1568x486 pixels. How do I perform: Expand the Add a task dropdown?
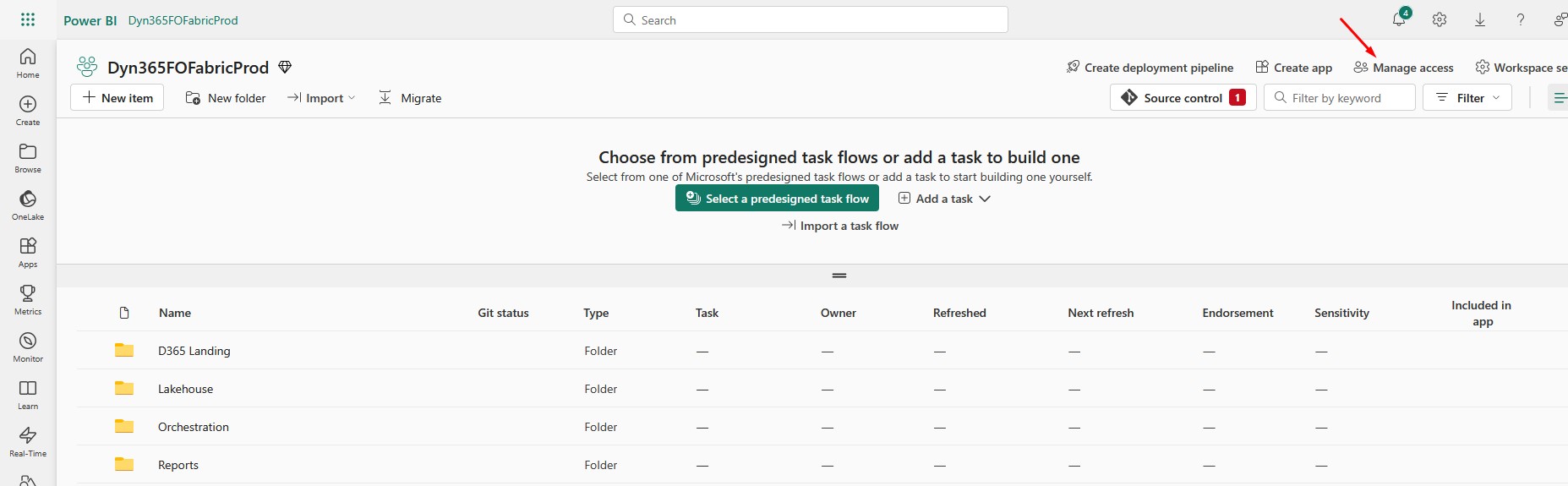[944, 199]
